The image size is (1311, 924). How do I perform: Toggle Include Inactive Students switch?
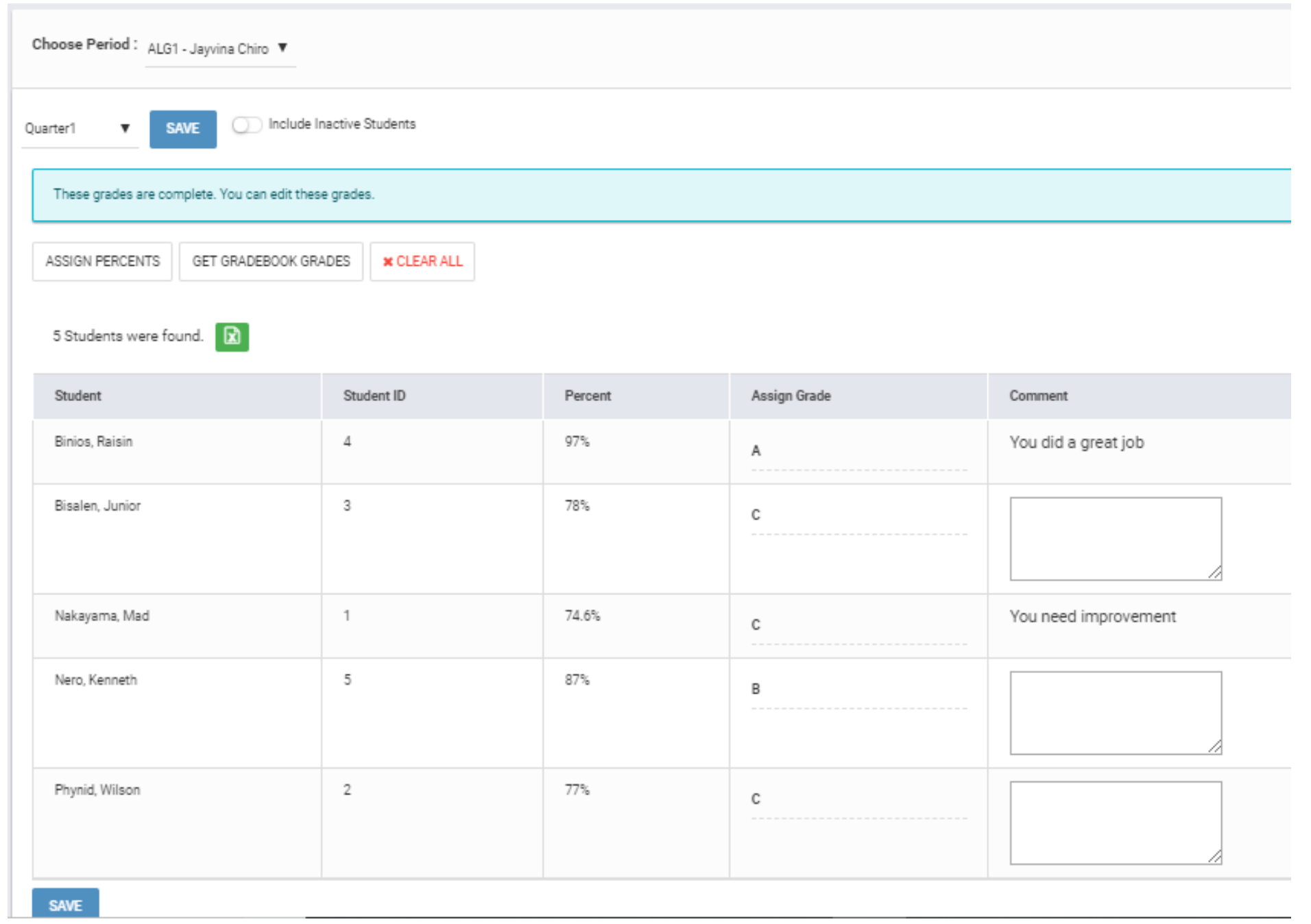[246, 125]
